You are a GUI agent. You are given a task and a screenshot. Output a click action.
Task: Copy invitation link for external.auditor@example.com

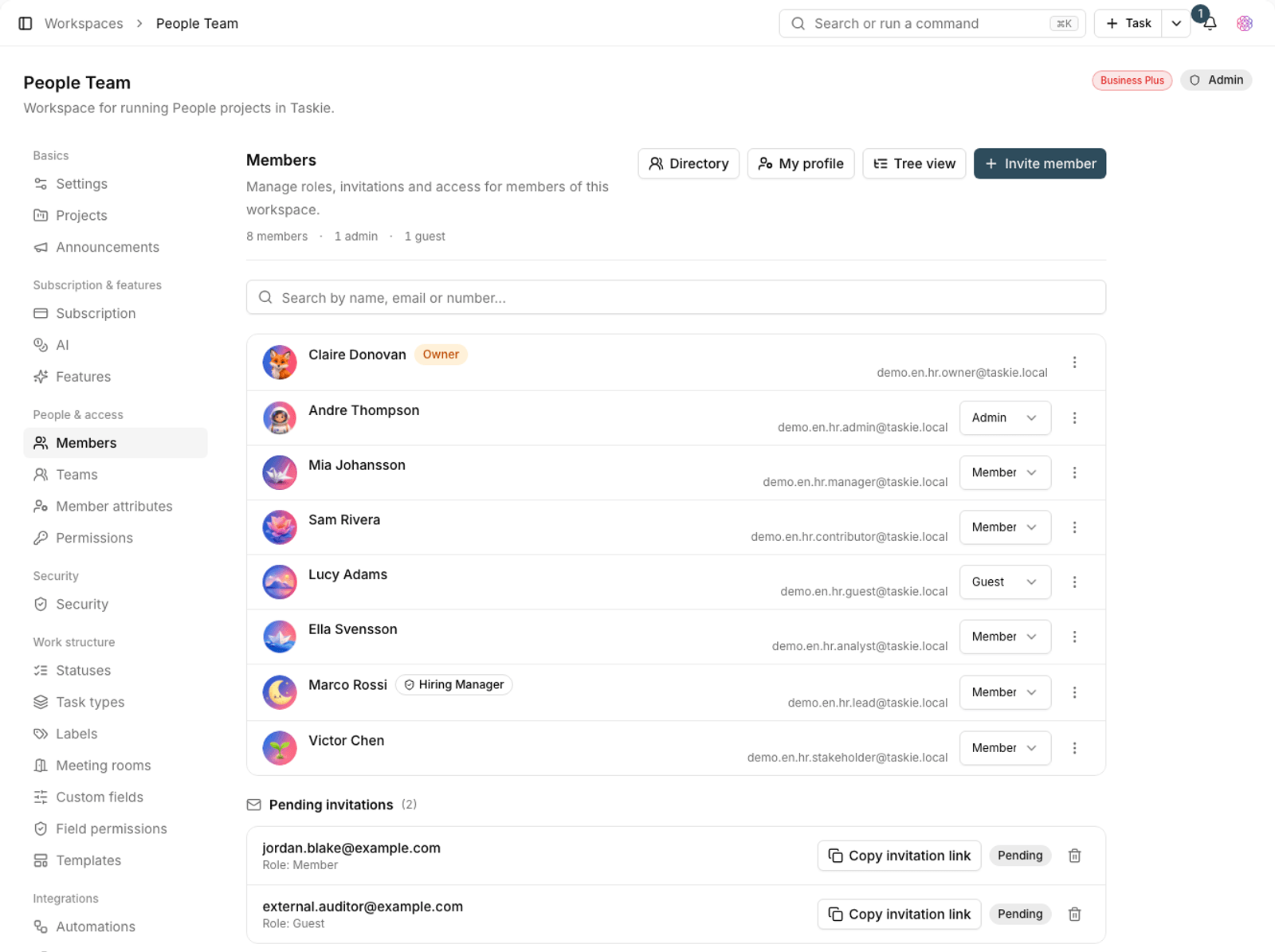pyautogui.click(x=899, y=914)
